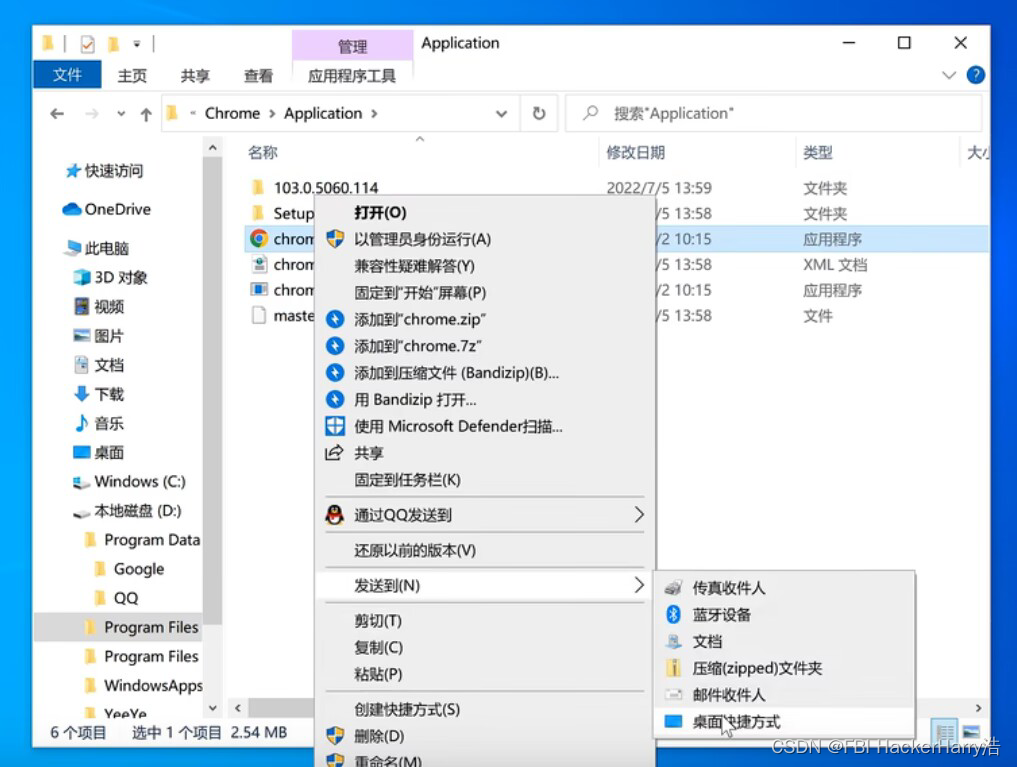Image resolution: width=1017 pixels, height=767 pixels.
Task: Click Defender shield icon for 使用 Microsoft Defender扫描
Action: coord(335,426)
